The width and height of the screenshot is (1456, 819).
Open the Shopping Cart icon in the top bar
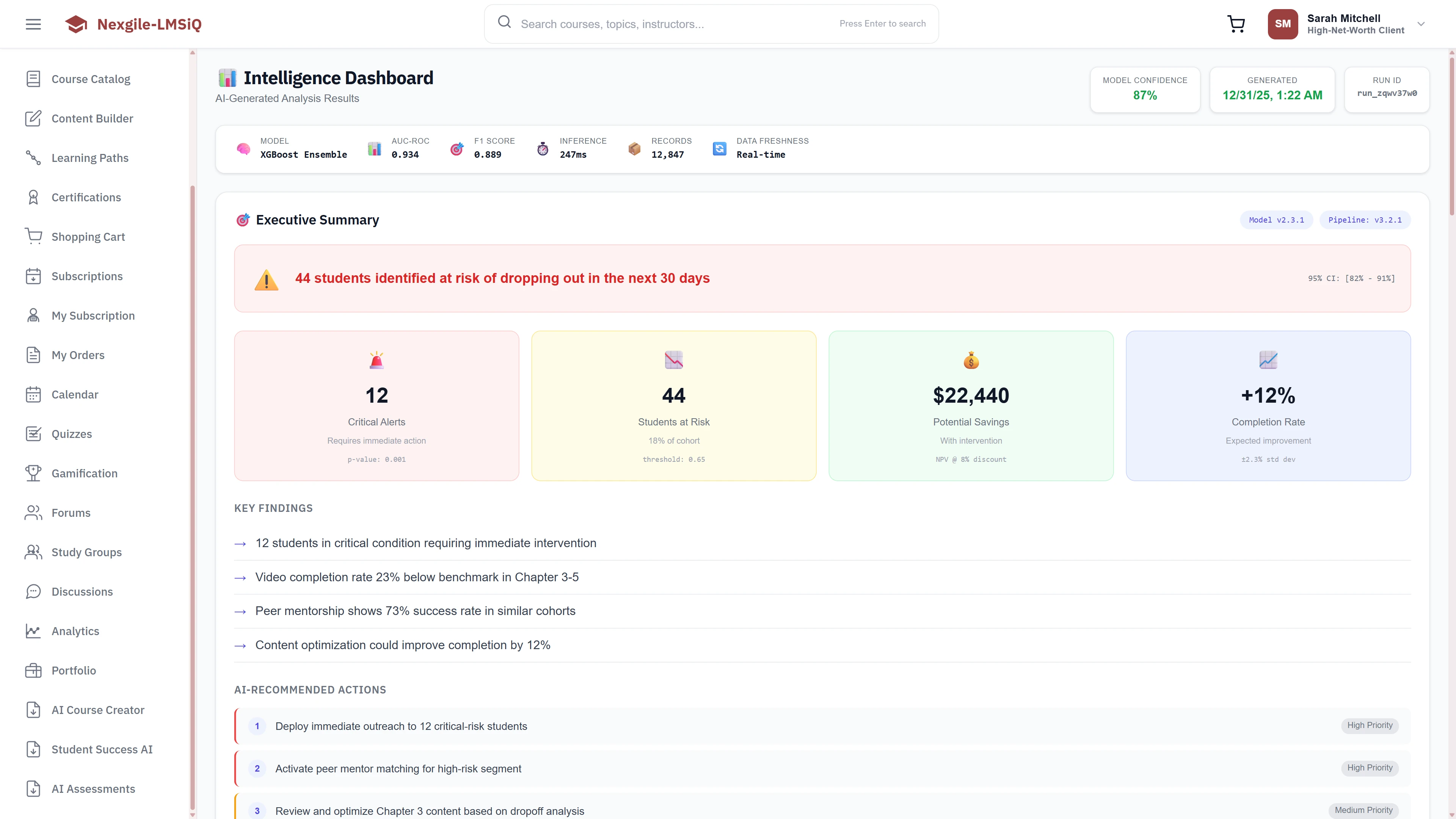[x=1236, y=24]
